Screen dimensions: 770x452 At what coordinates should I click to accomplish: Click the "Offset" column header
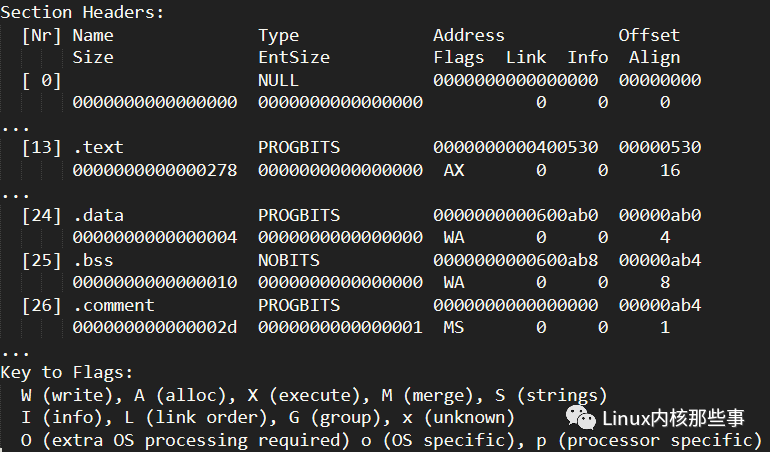point(649,35)
